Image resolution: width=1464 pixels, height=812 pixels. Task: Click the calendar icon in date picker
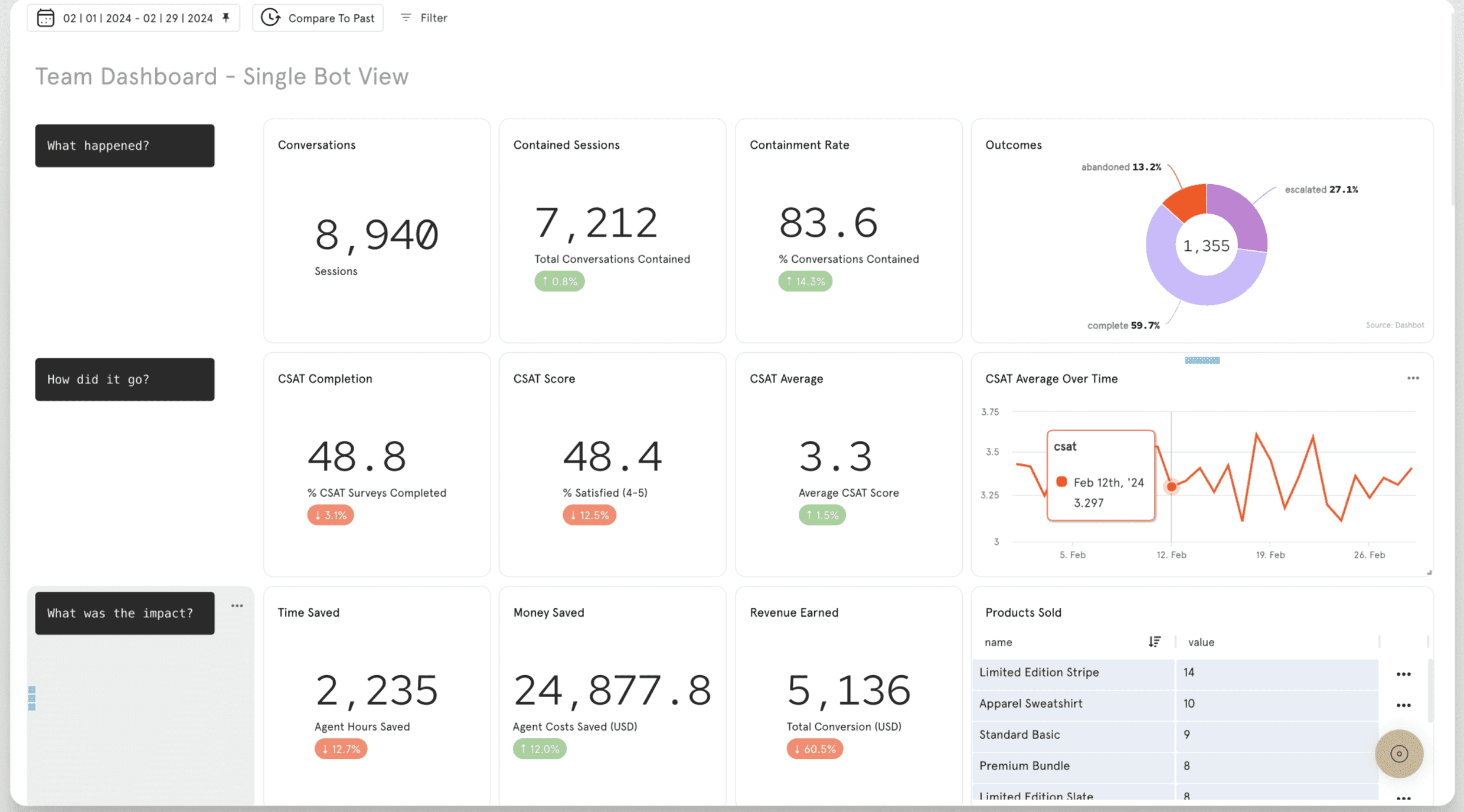(45, 18)
